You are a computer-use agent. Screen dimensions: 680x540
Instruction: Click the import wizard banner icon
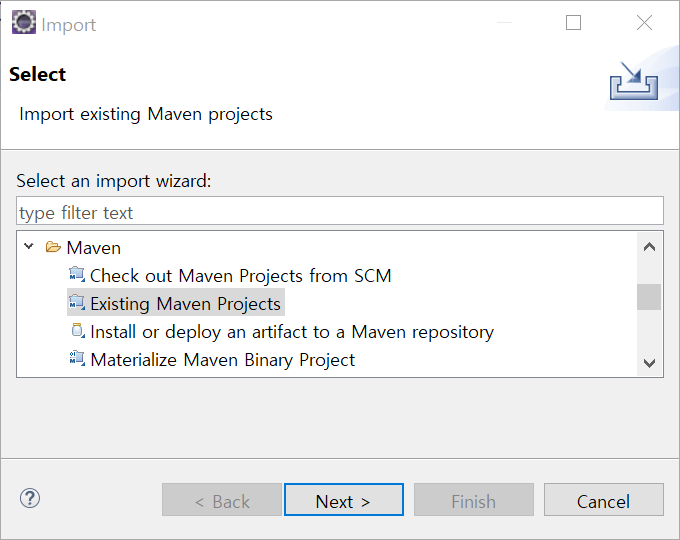[x=634, y=82]
